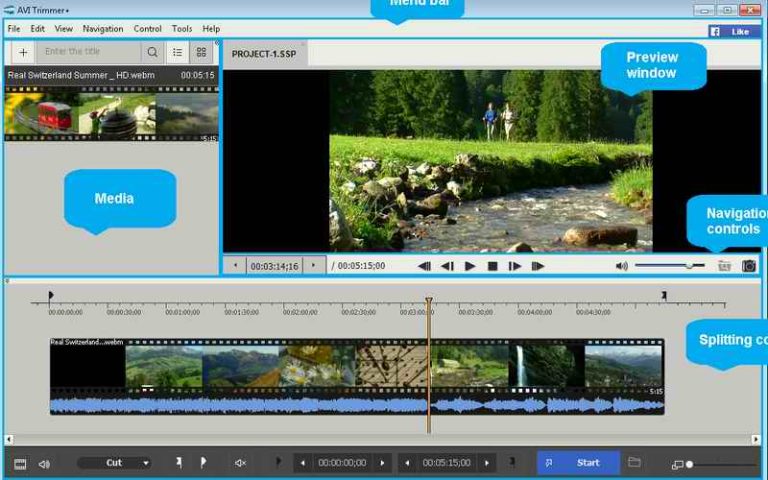
Task: Open the output folder icon beside Start
Action: pyautogui.click(x=634, y=463)
